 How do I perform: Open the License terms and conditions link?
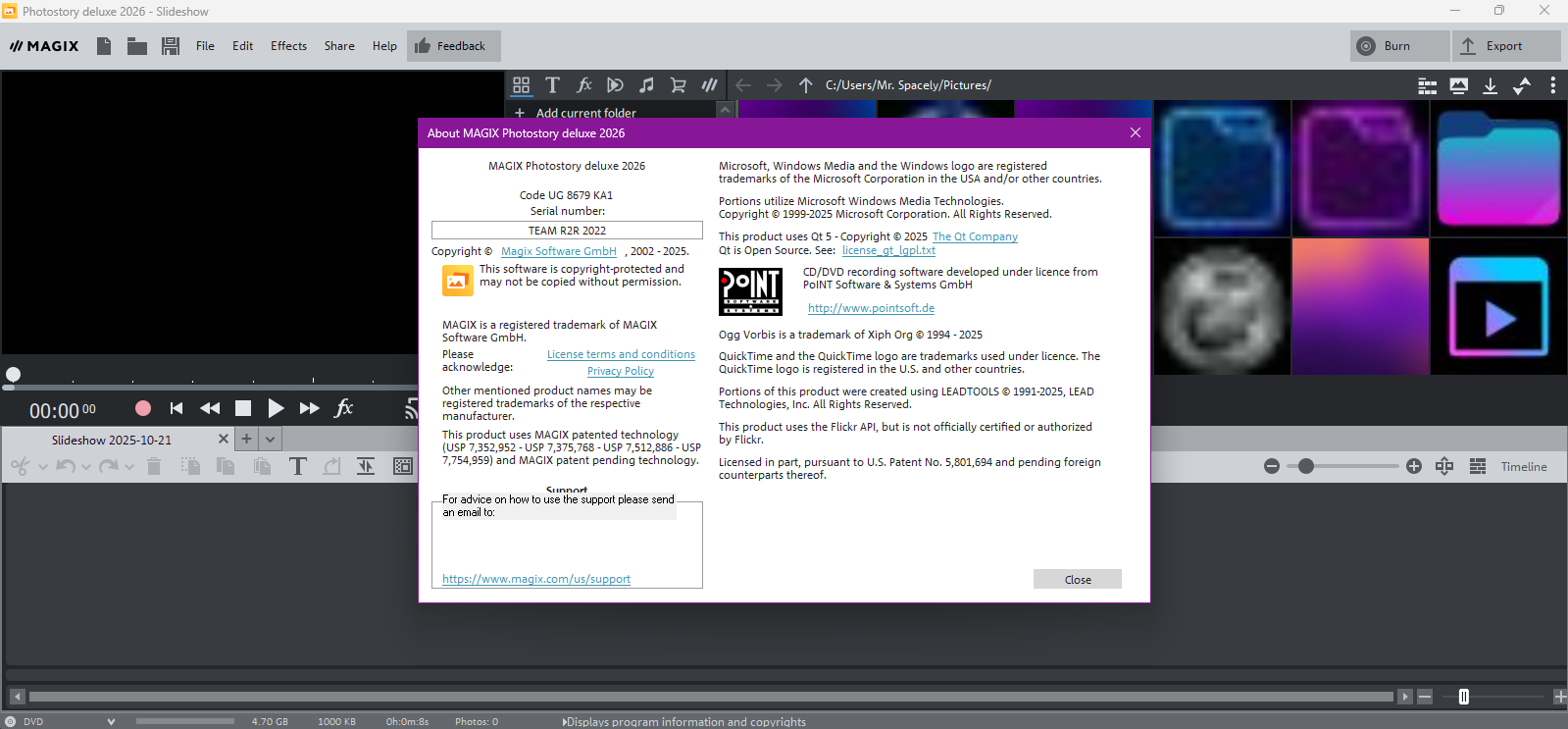tap(621, 354)
